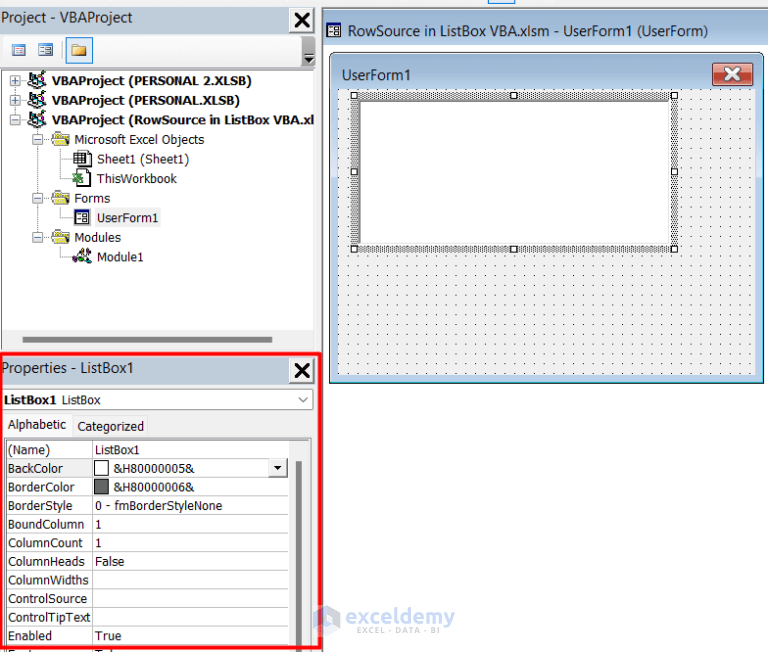This screenshot has width=768, height=652.
Task: Click the UserForm1 caption title
Action: (376, 75)
